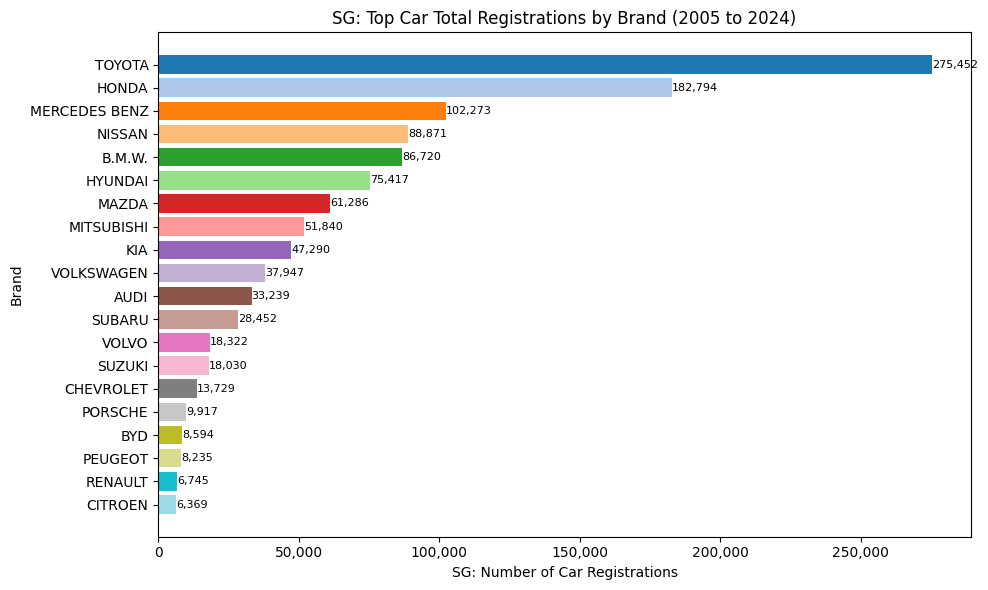Click the VOLKSWAGEN brand label

point(100,274)
